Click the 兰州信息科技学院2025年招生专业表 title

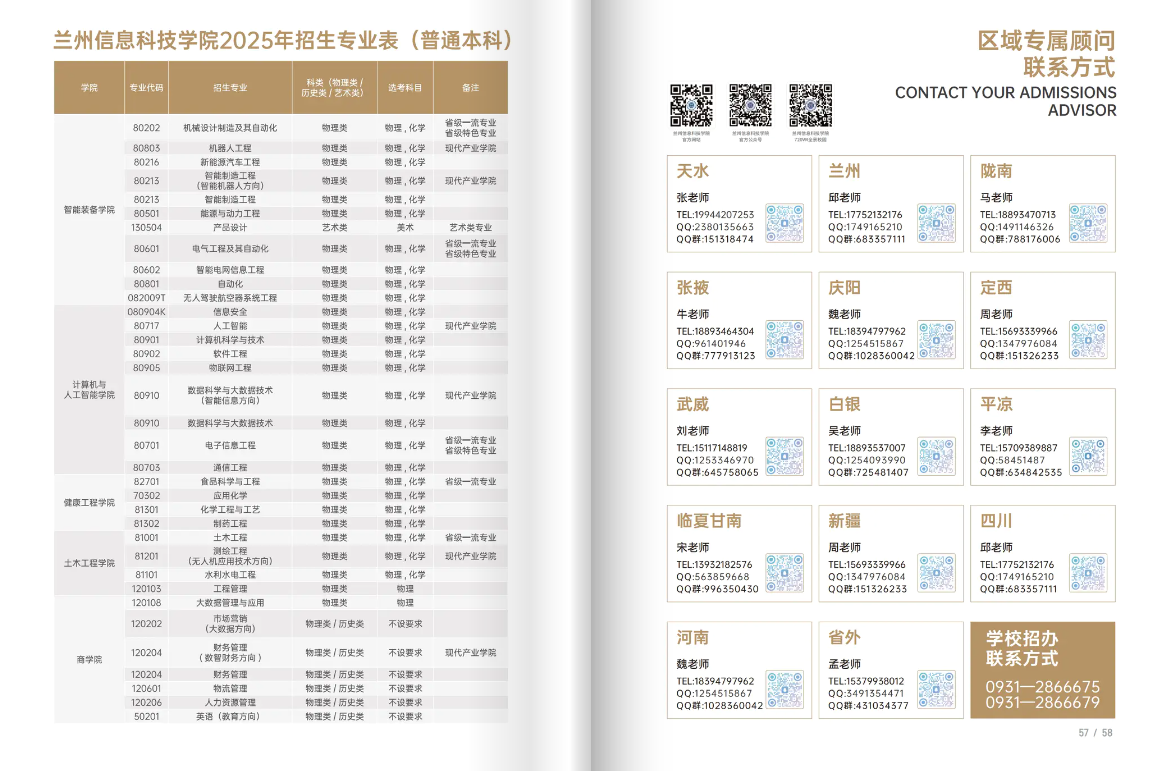click(283, 40)
